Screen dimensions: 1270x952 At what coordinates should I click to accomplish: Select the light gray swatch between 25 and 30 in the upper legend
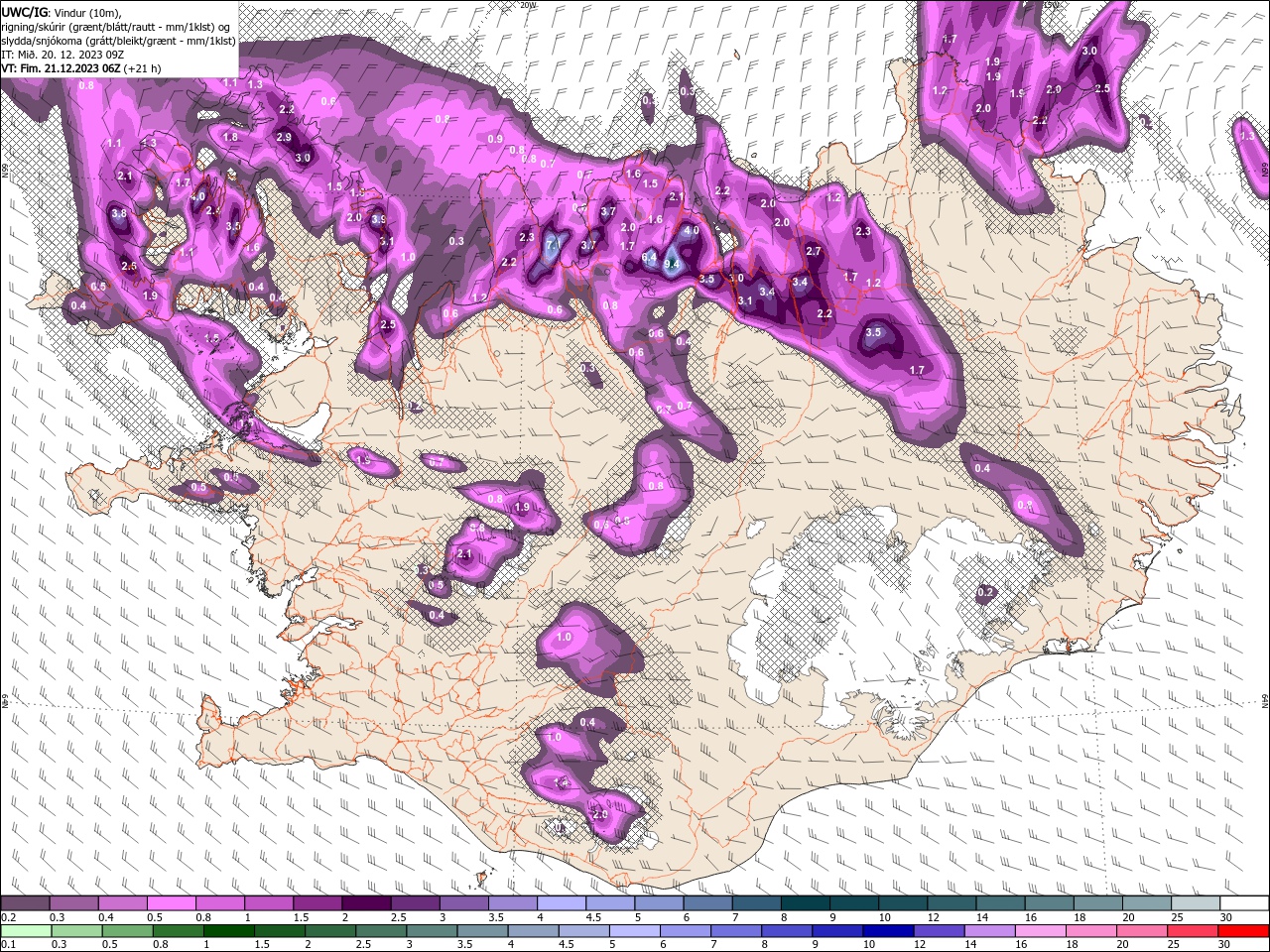pos(1197,903)
